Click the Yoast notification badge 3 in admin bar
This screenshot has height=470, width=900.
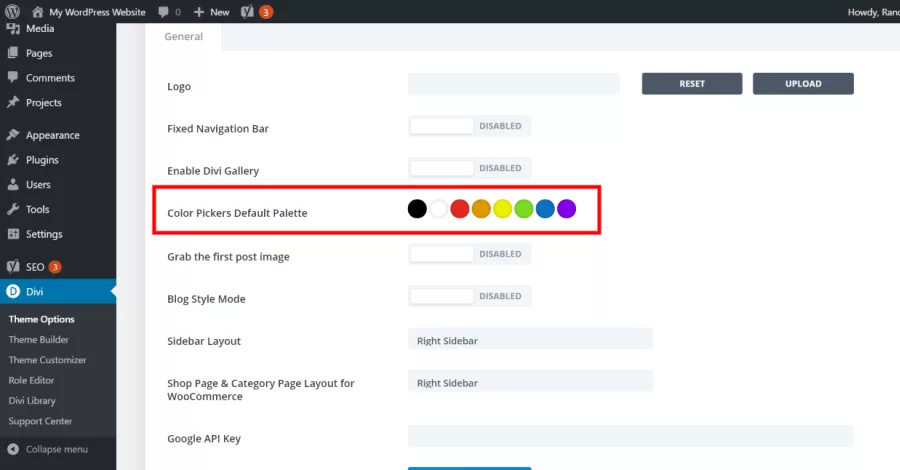(x=266, y=12)
